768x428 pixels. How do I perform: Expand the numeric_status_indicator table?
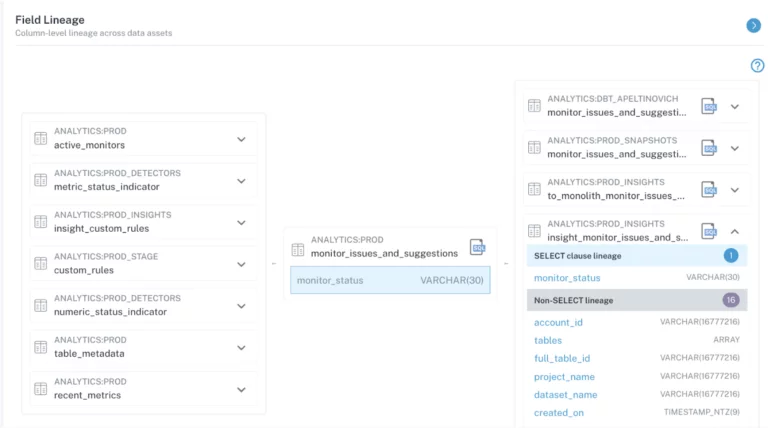click(x=241, y=306)
